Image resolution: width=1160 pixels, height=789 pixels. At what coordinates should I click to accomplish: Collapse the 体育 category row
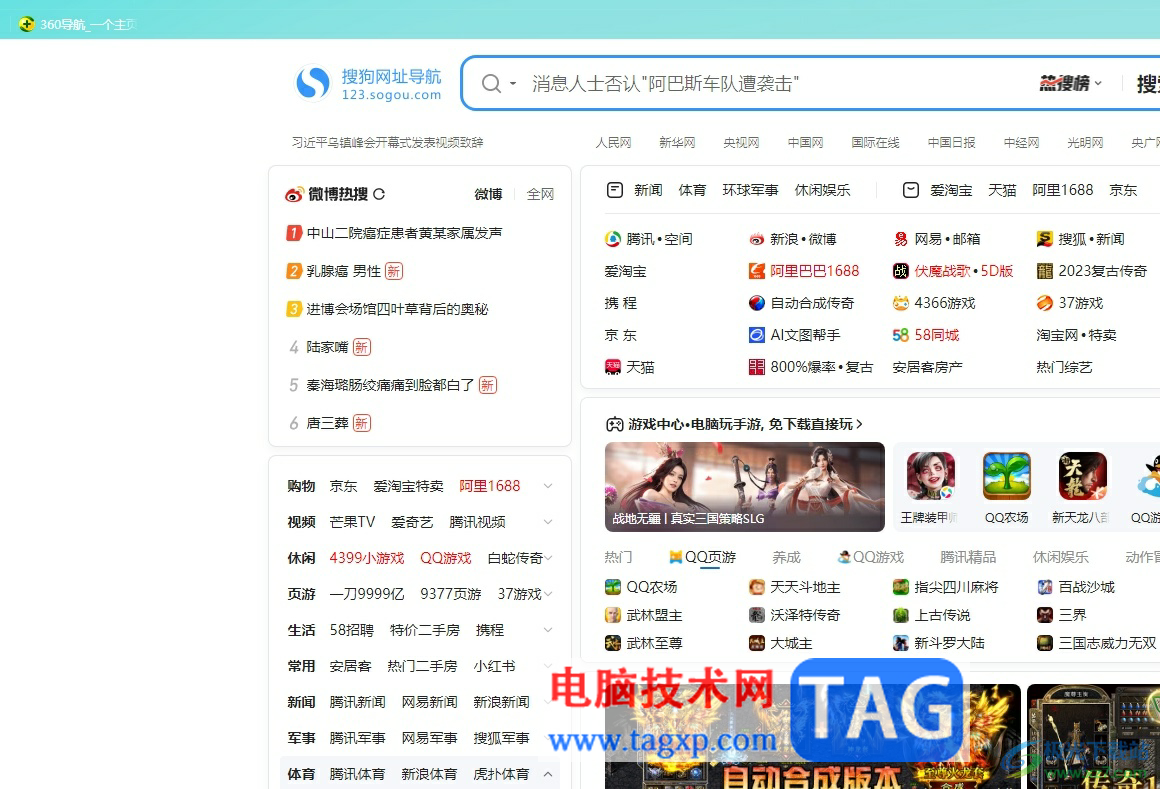click(x=548, y=774)
